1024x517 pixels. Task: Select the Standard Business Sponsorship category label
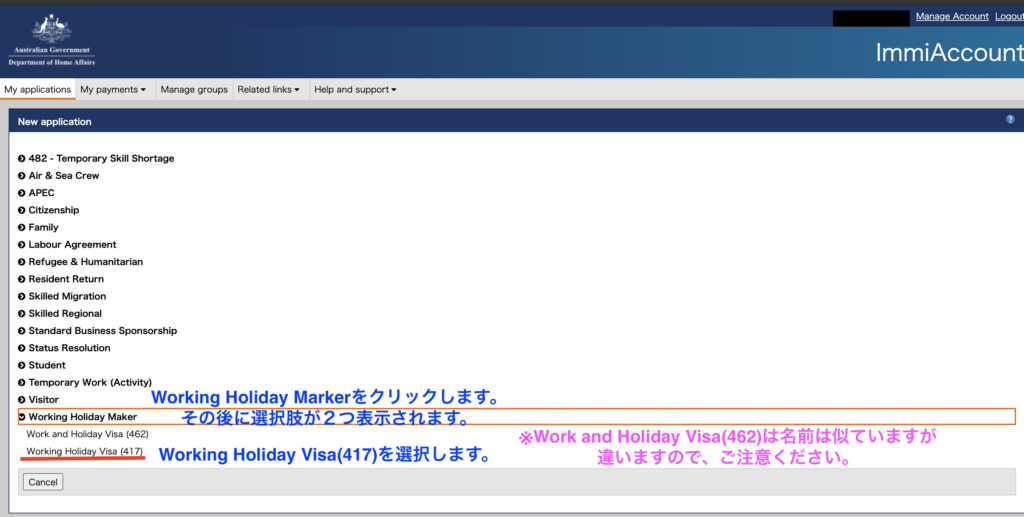(103, 331)
